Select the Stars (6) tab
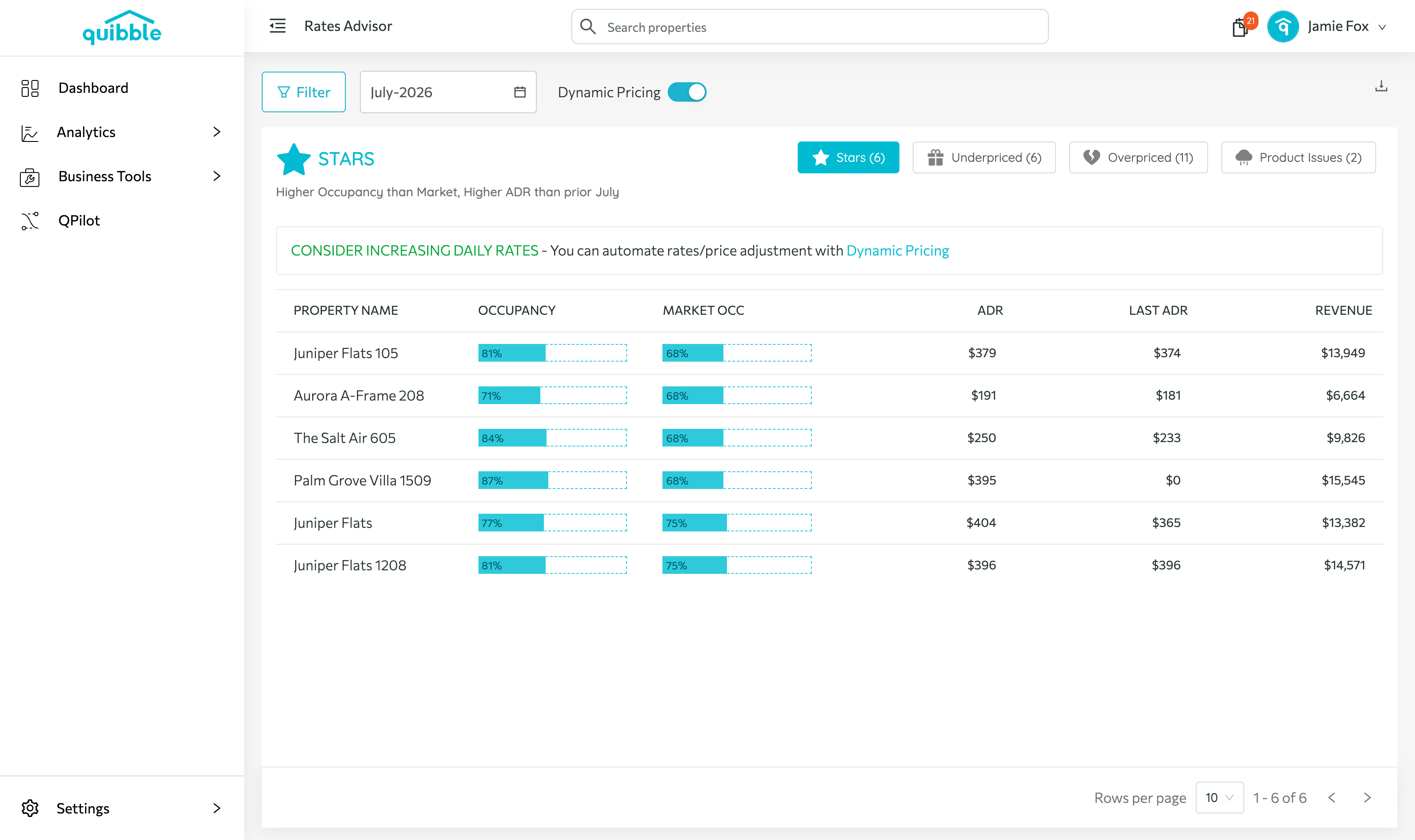 pos(848,157)
